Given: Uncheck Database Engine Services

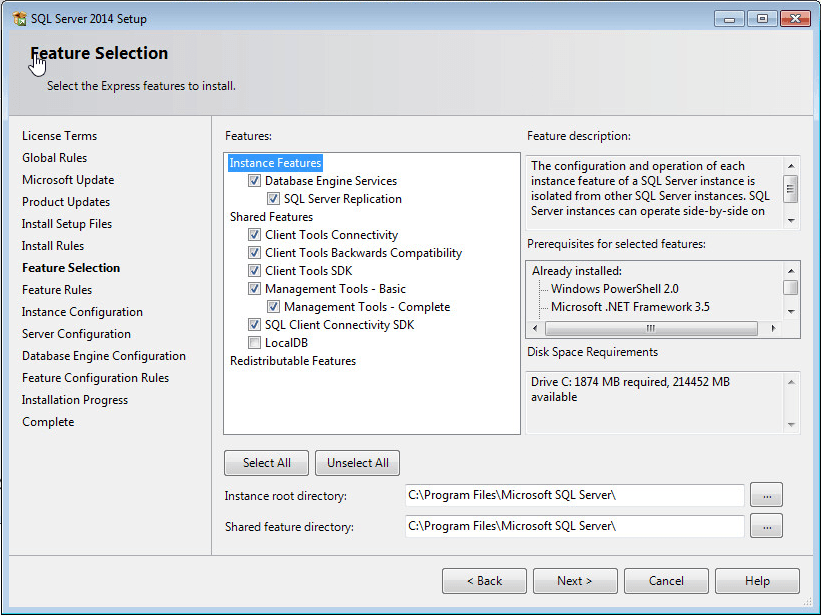Looking at the screenshot, I should [255, 180].
